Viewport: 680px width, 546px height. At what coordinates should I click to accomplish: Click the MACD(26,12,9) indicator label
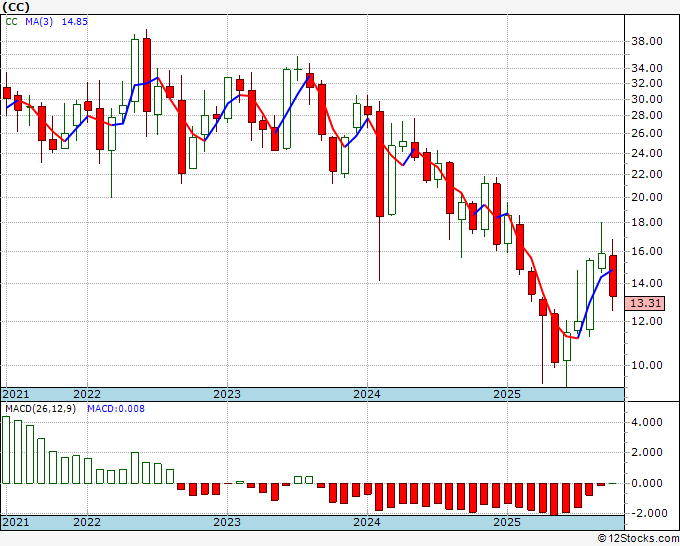coord(40,409)
